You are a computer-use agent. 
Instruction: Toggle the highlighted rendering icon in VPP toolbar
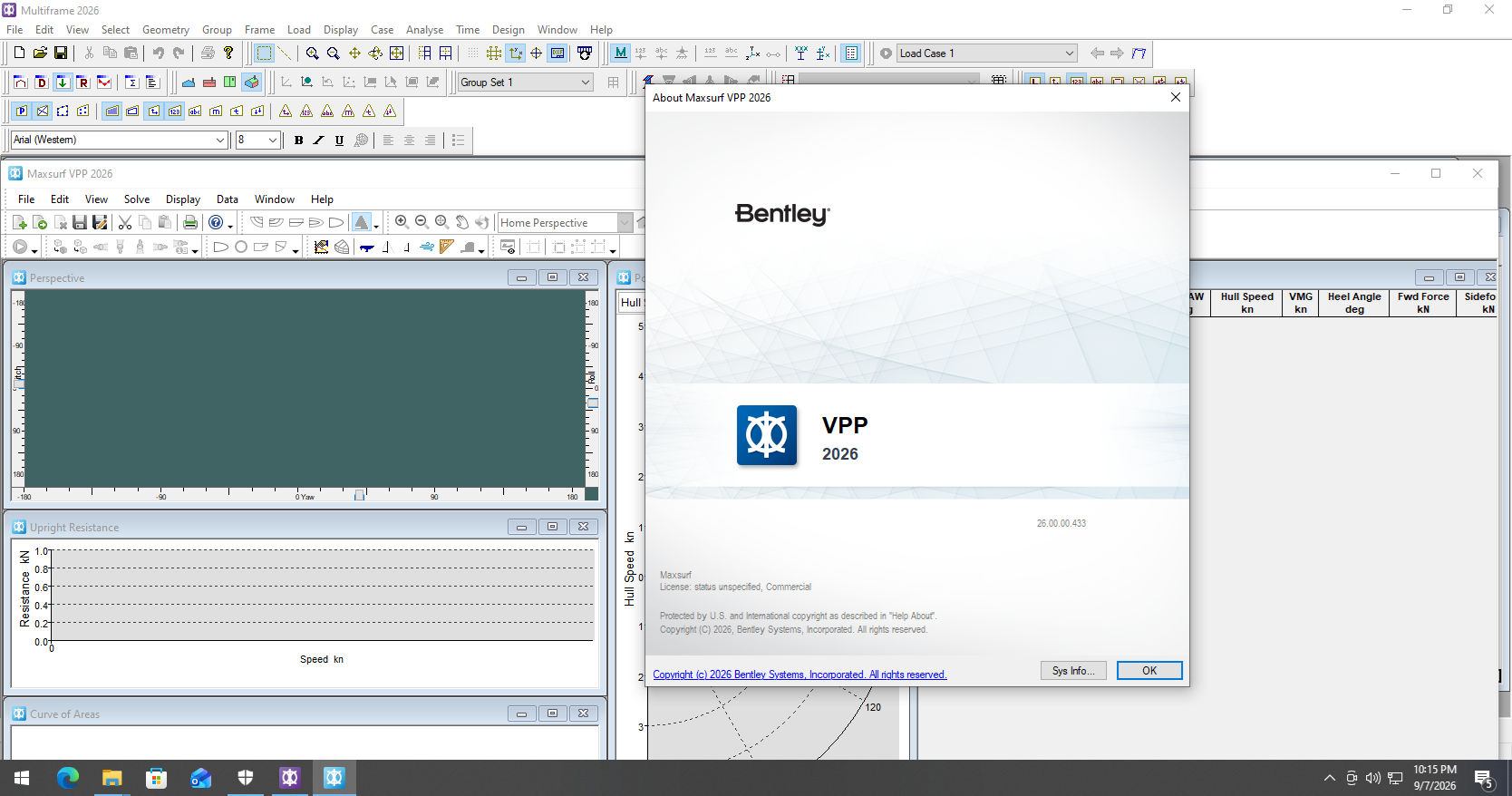362,222
